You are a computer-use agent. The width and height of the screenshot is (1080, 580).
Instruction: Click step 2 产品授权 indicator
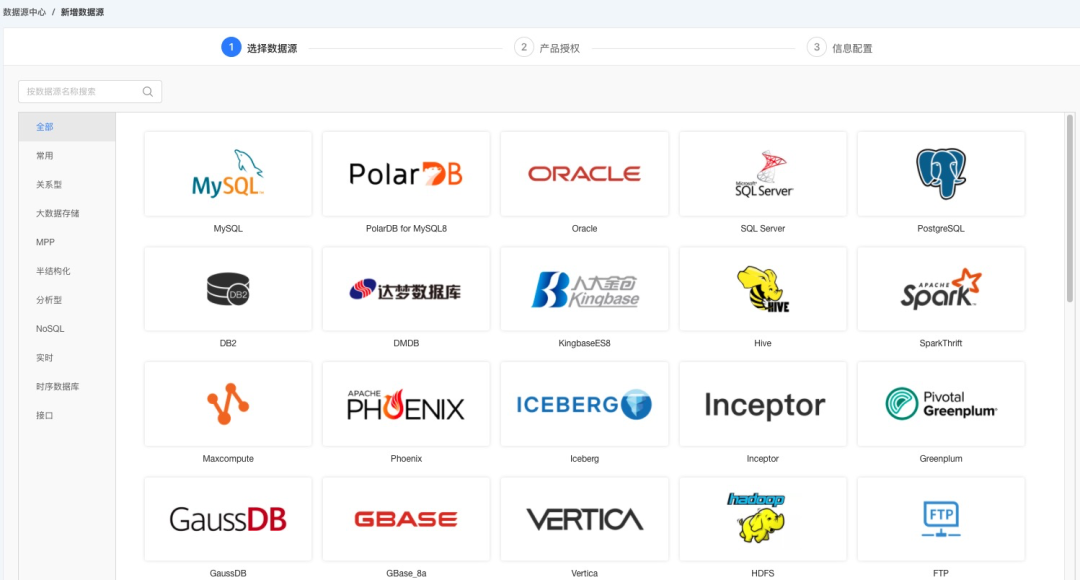[x=547, y=48]
